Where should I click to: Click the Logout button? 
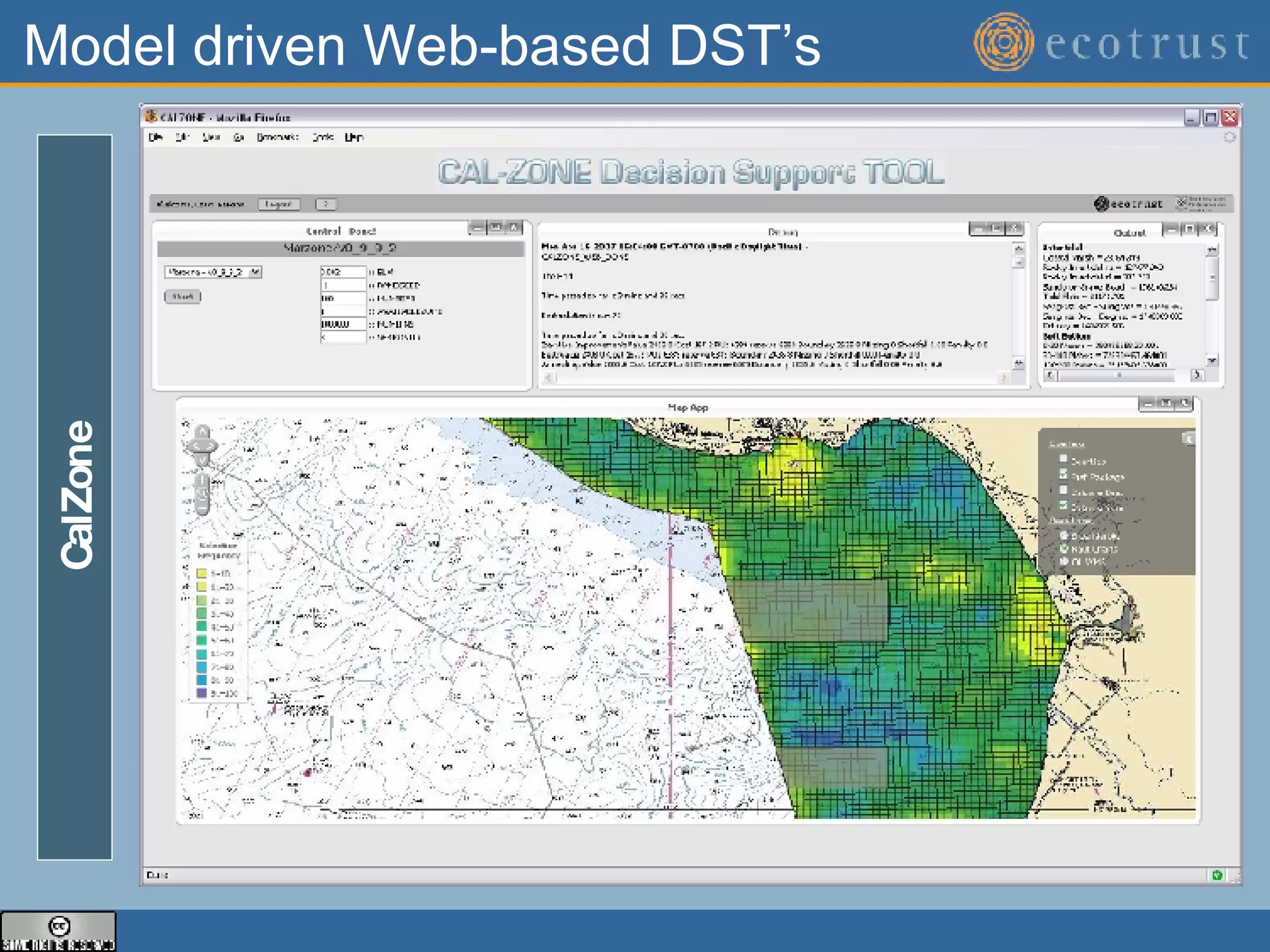(x=278, y=204)
